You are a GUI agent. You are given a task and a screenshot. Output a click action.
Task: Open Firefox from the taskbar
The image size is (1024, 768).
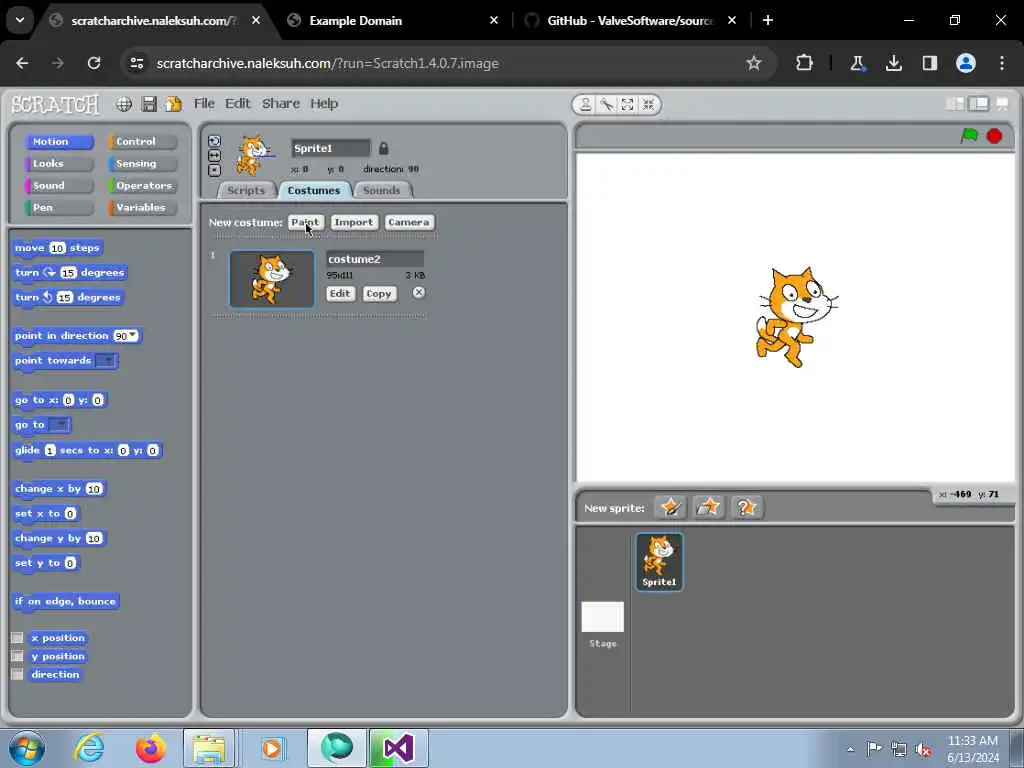(151, 748)
